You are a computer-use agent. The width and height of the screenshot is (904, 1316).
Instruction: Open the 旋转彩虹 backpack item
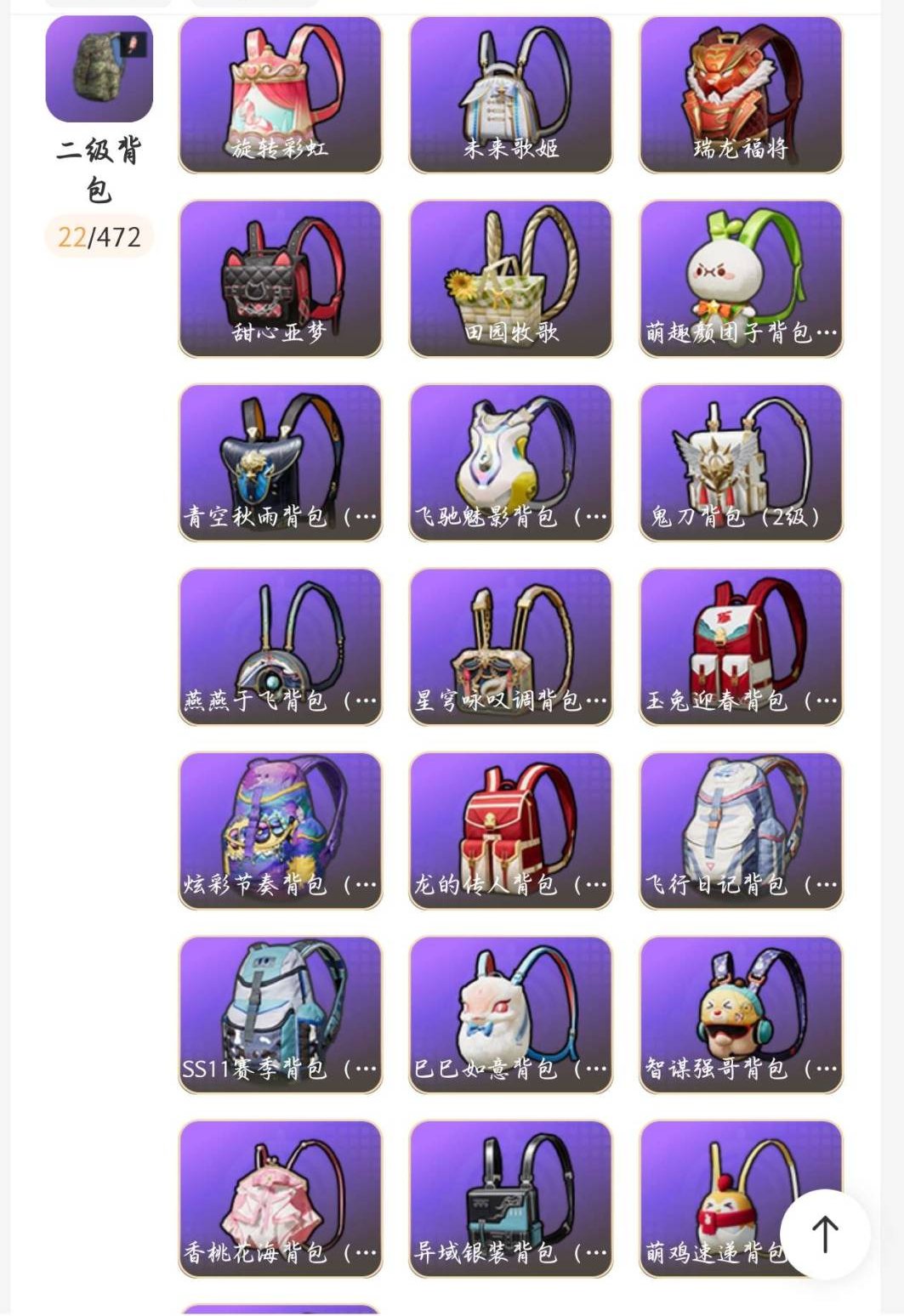(x=281, y=95)
